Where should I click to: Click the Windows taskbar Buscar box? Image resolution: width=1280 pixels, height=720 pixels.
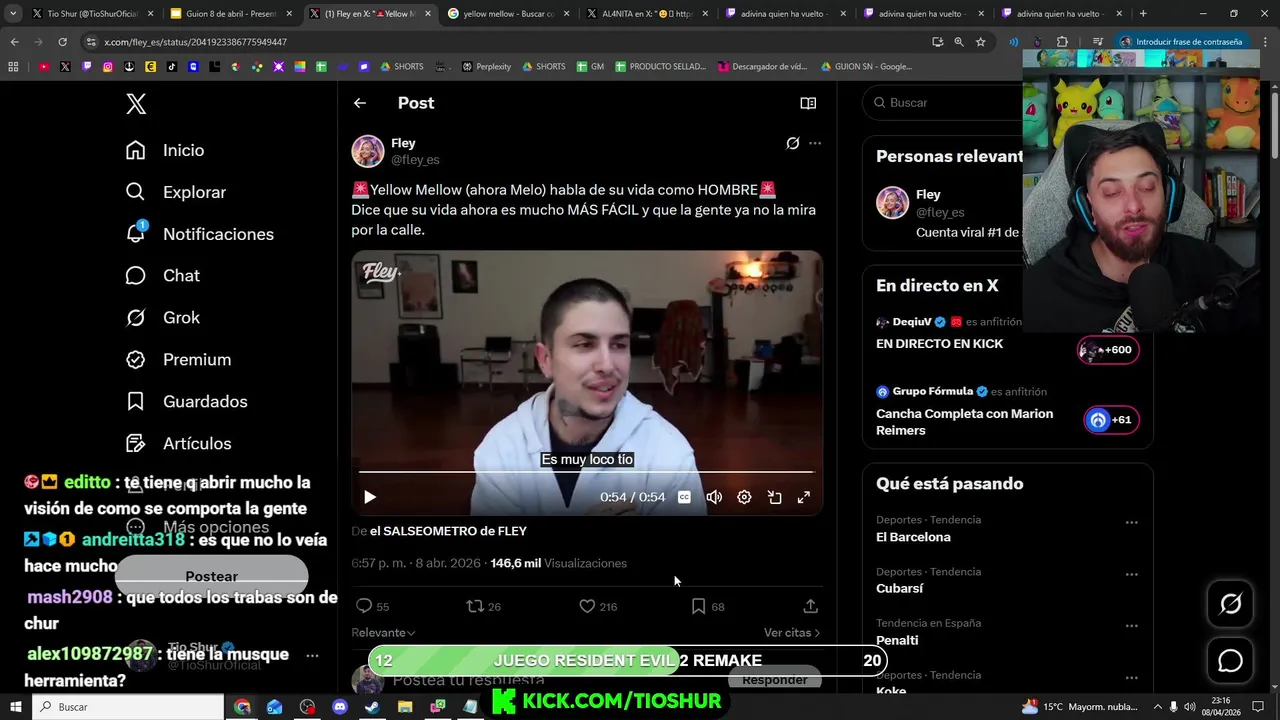coord(128,707)
